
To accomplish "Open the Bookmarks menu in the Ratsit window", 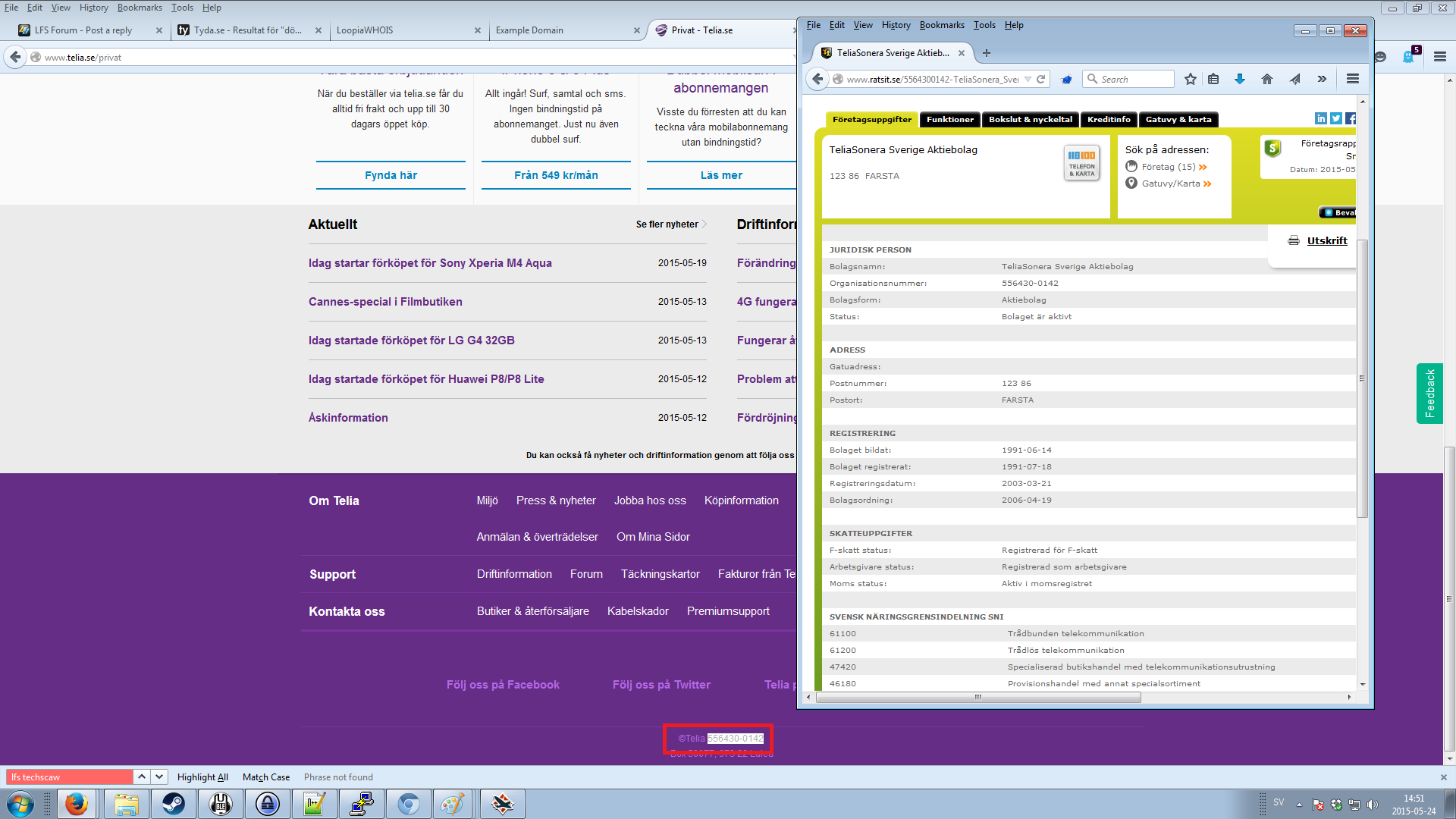I will pos(942,25).
